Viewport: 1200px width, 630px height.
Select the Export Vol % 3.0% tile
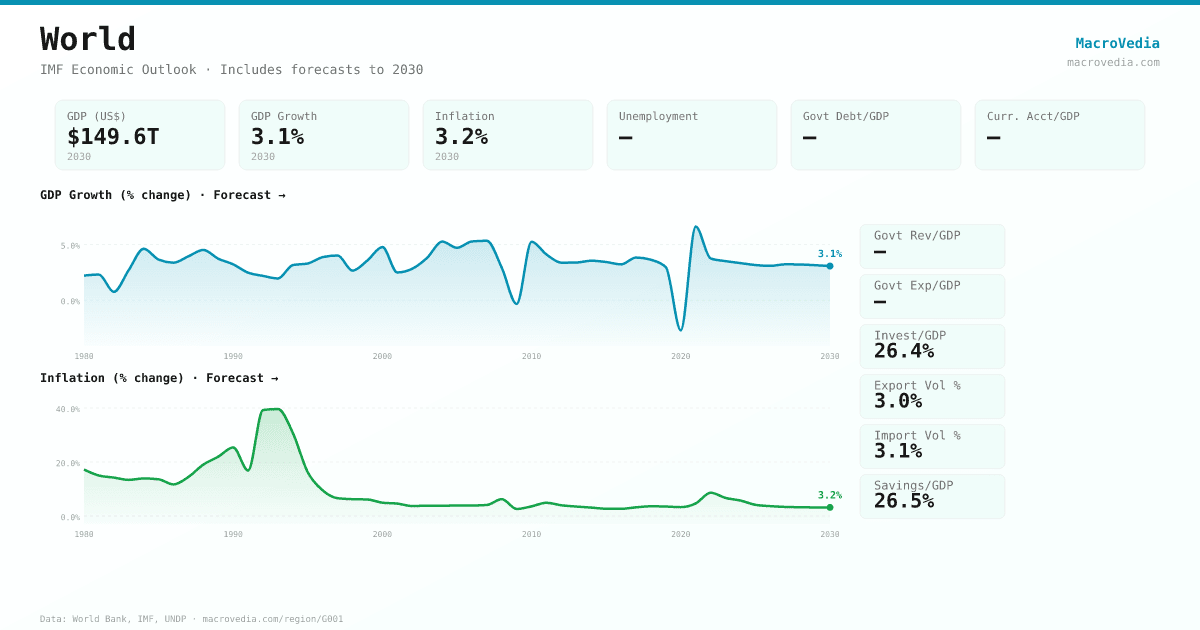pos(932,396)
